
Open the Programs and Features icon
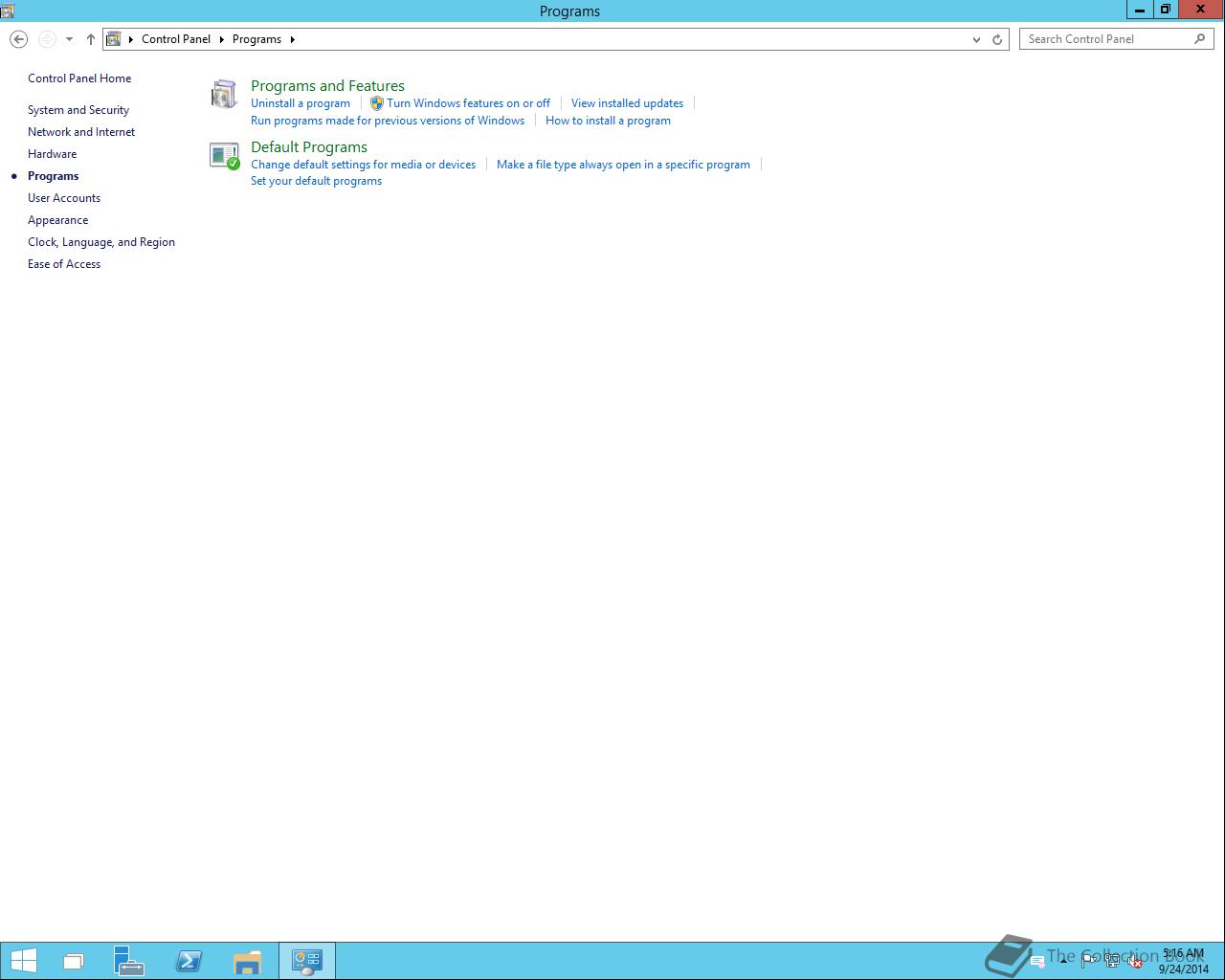tap(224, 94)
